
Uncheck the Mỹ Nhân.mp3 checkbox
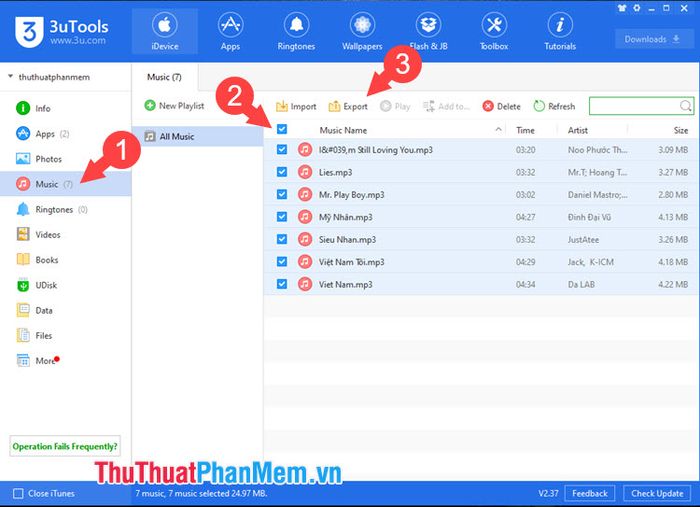click(282, 216)
